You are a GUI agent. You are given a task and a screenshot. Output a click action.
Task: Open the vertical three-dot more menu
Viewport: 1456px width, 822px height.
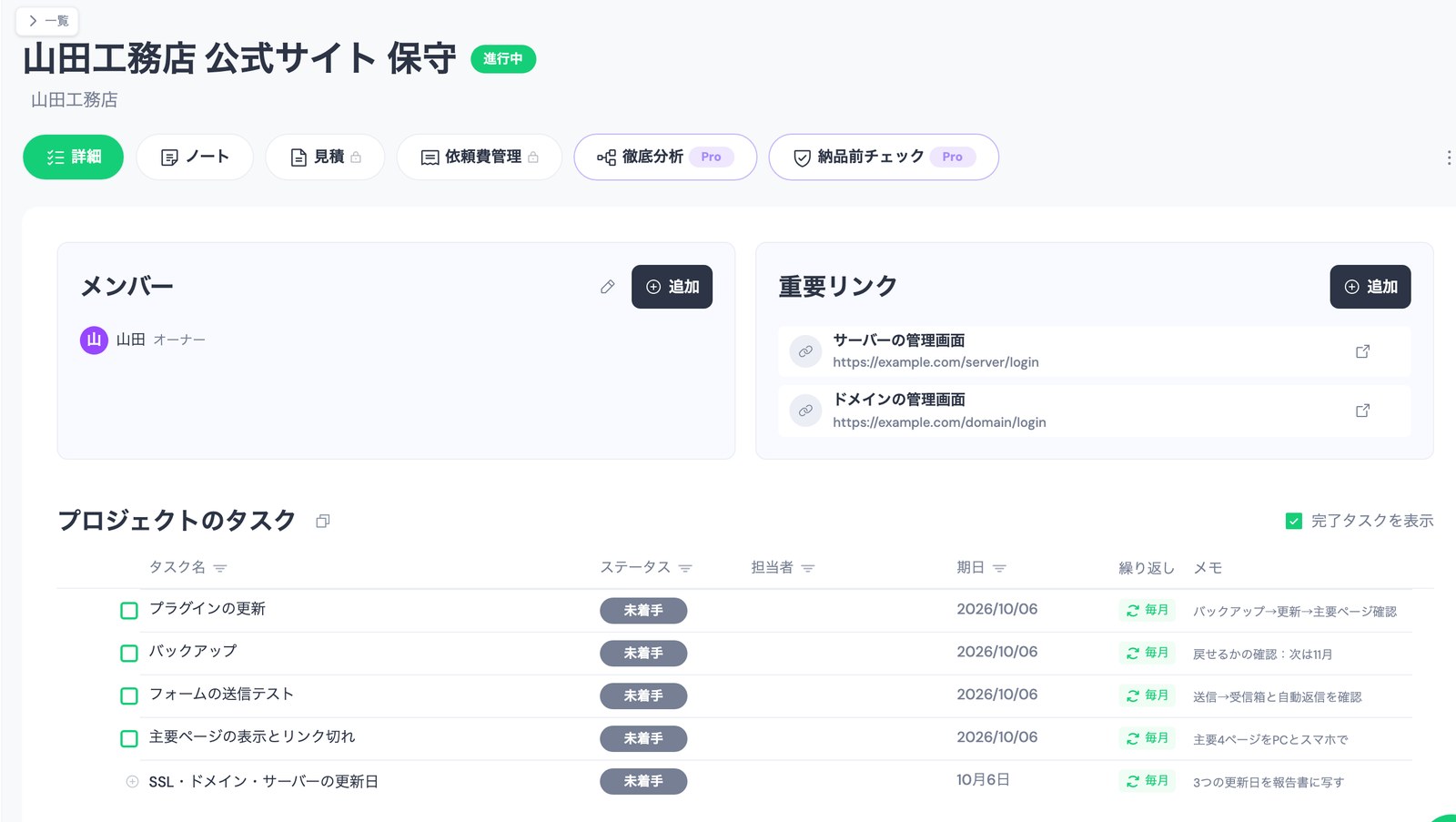(1448, 157)
